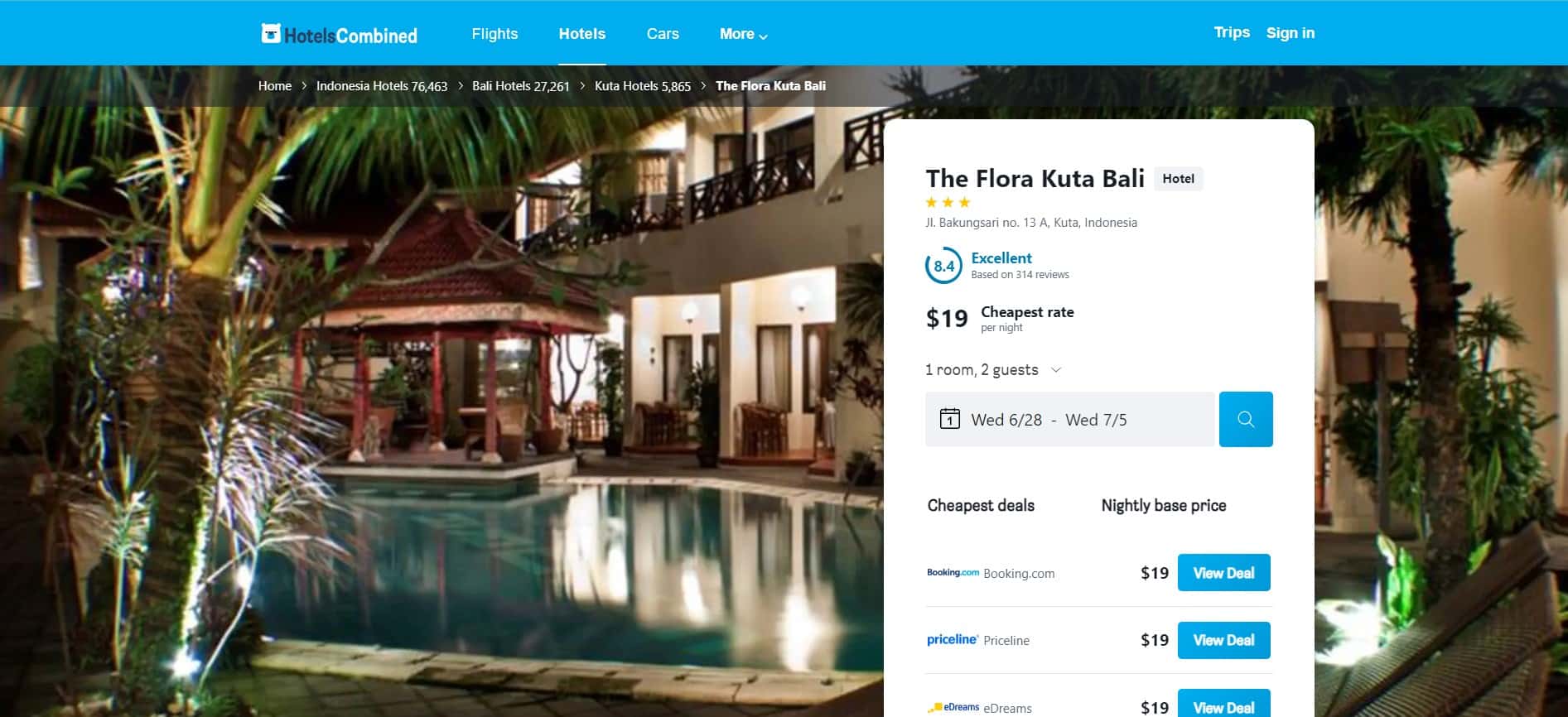
Task: Go to Kuta Hotels breadcrumb
Action: (x=642, y=86)
